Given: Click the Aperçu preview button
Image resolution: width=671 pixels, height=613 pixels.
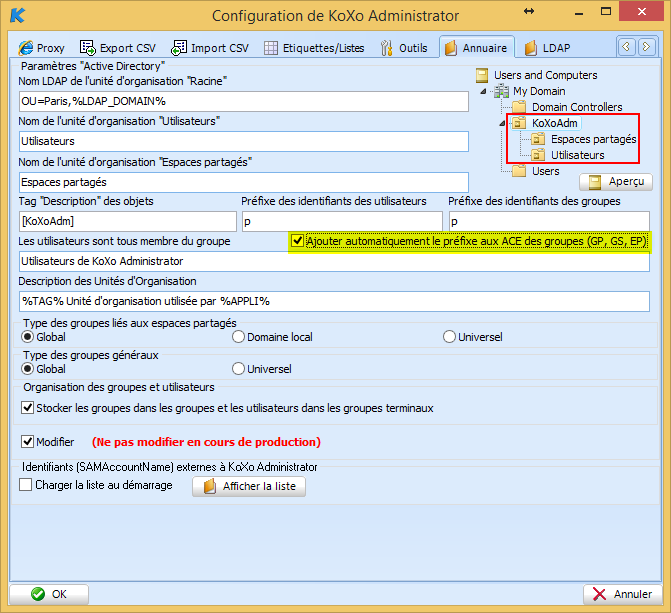Looking at the screenshot, I should tap(616, 182).
